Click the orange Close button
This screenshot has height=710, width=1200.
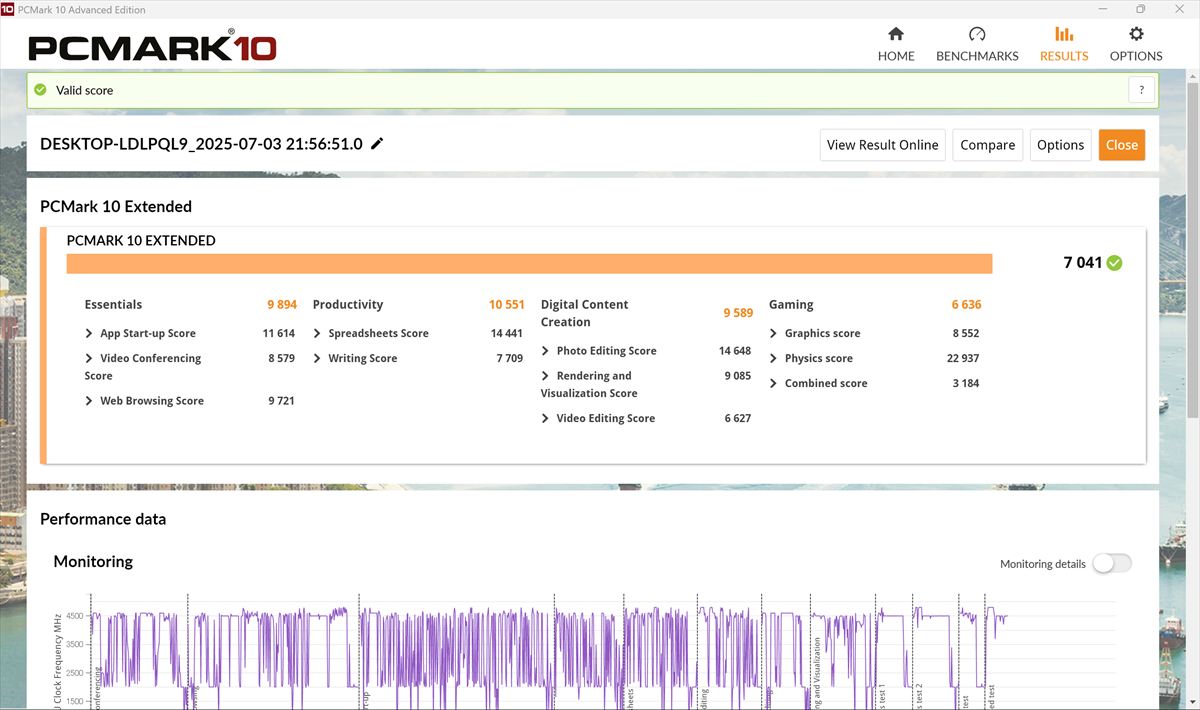(1122, 145)
